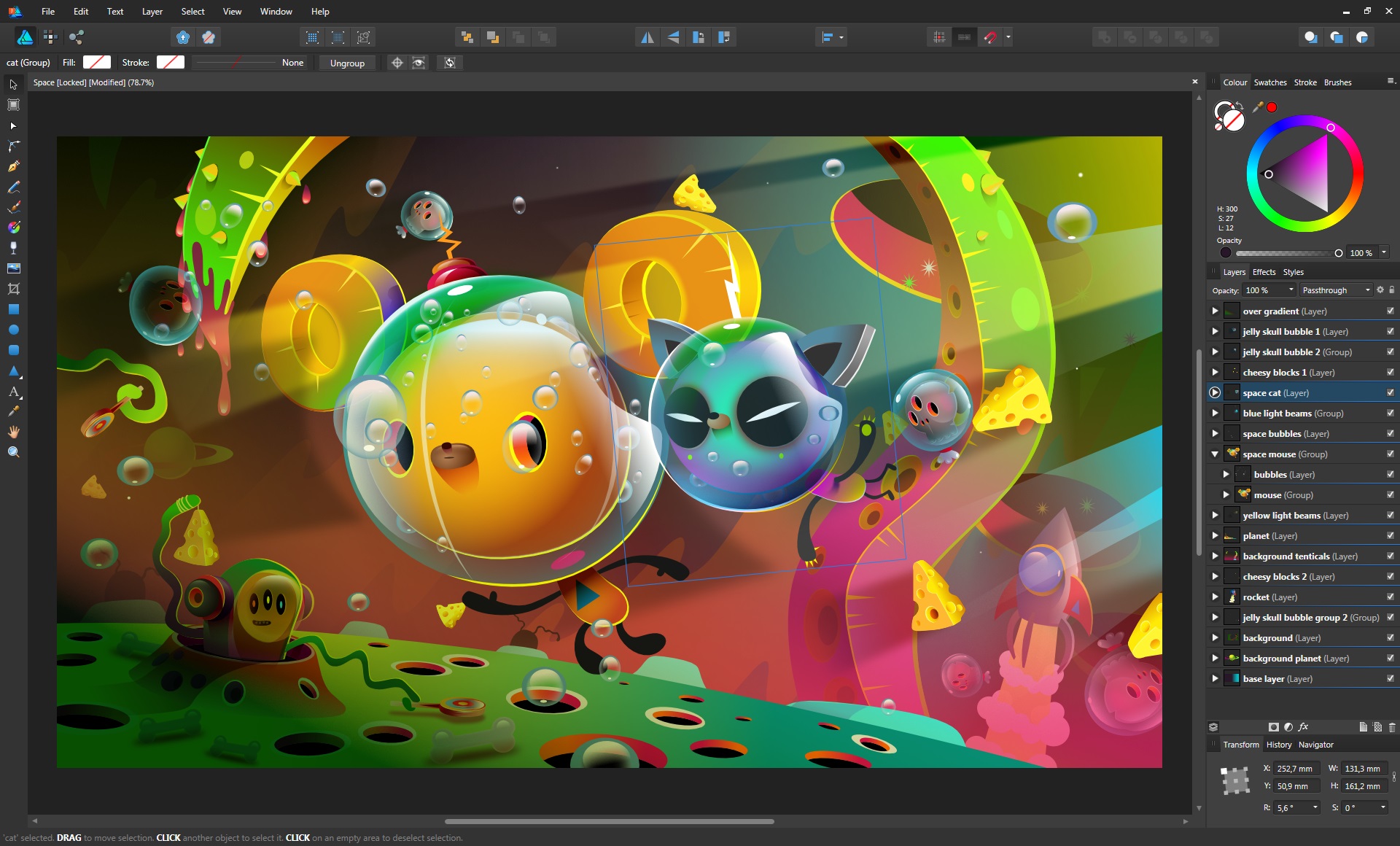Click the Ungroup button
The height and width of the screenshot is (846, 1400).
pyautogui.click(x=347, y=63)
